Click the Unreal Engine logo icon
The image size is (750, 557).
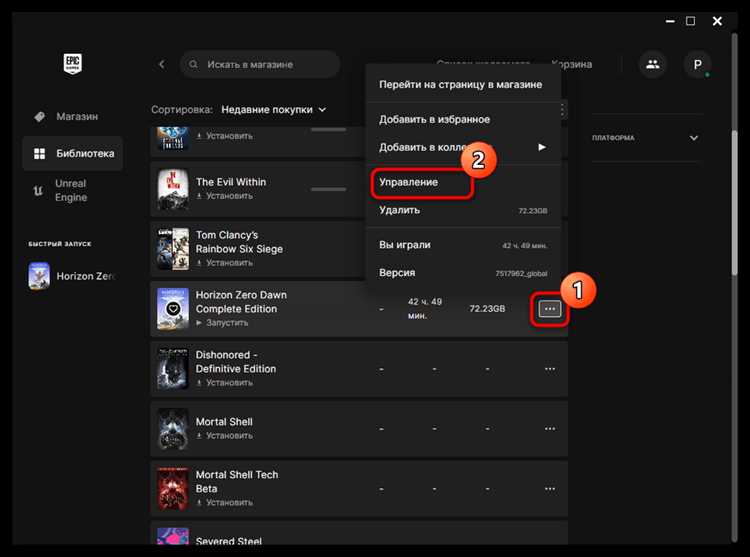point(38,191)
